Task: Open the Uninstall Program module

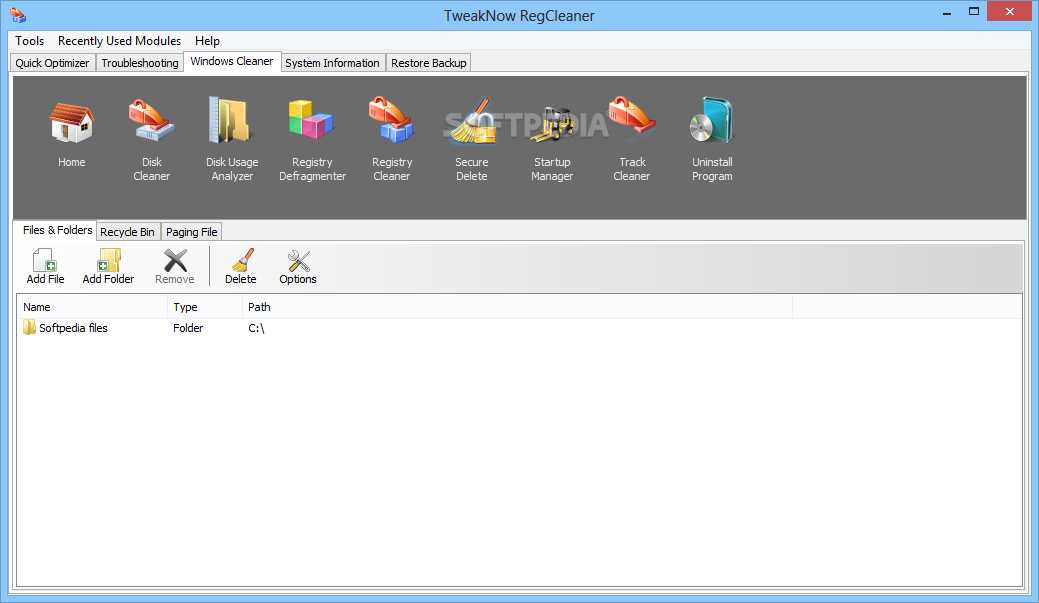Action: pyautogui.click(x=712, y=121)
